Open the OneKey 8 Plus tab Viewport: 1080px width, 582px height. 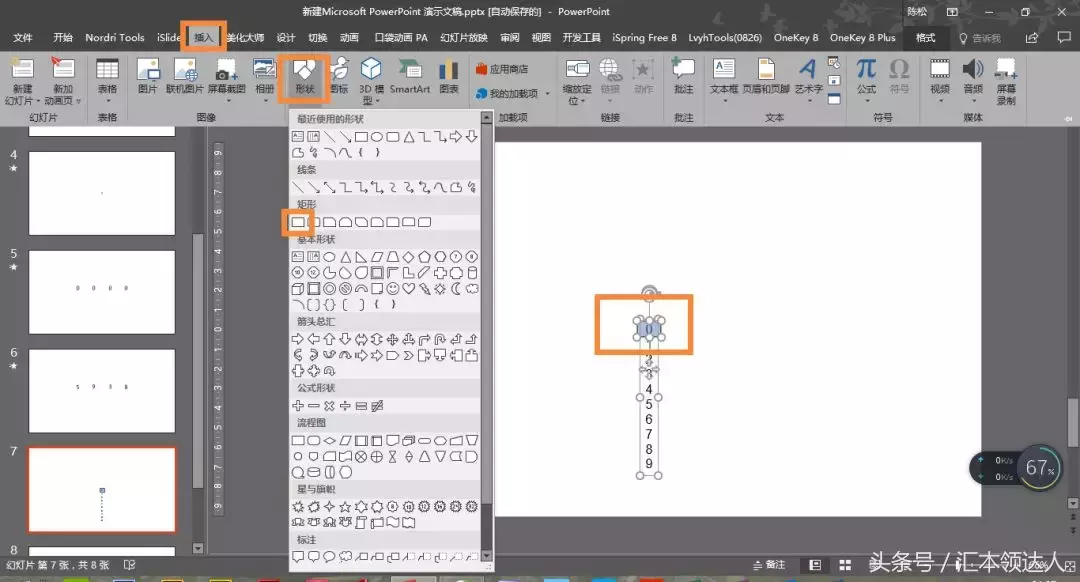862,38
